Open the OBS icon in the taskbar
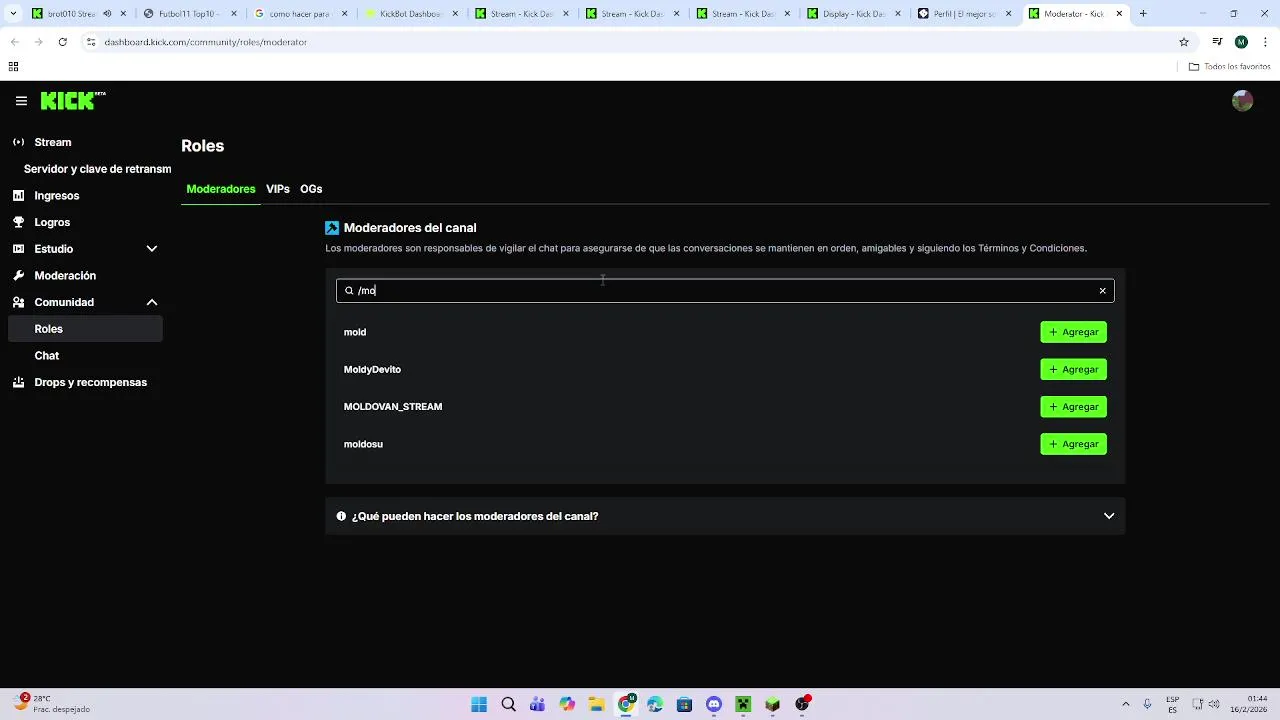The height and width of the screenshot is (720, 1280). tap(802, 704)
